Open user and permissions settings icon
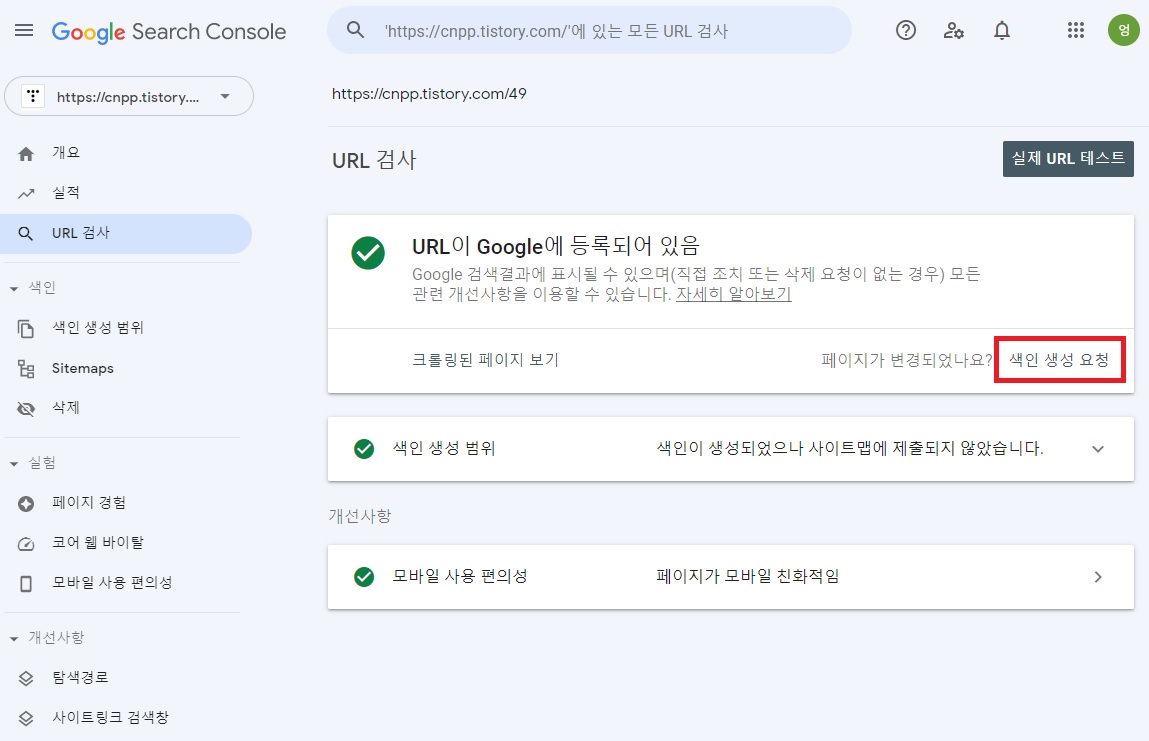 [953, 30]
